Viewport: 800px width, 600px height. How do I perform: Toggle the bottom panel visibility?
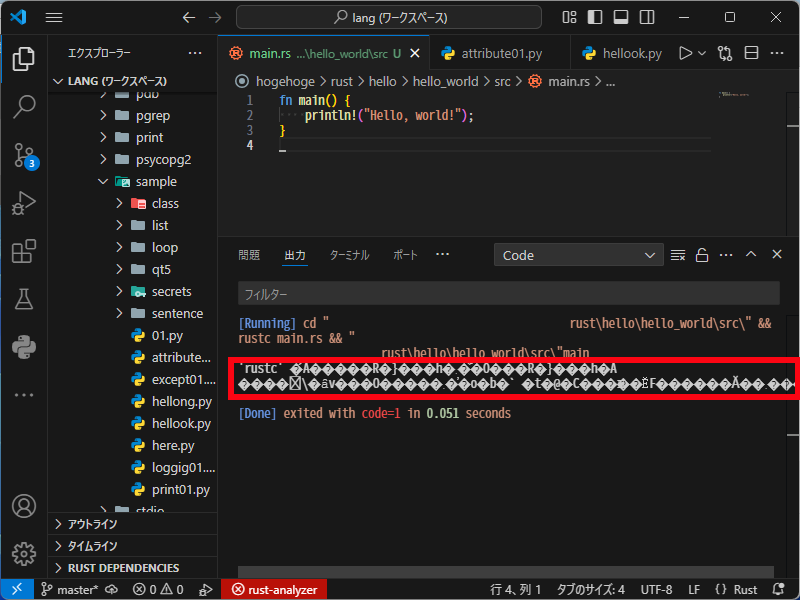click(621, 17)
